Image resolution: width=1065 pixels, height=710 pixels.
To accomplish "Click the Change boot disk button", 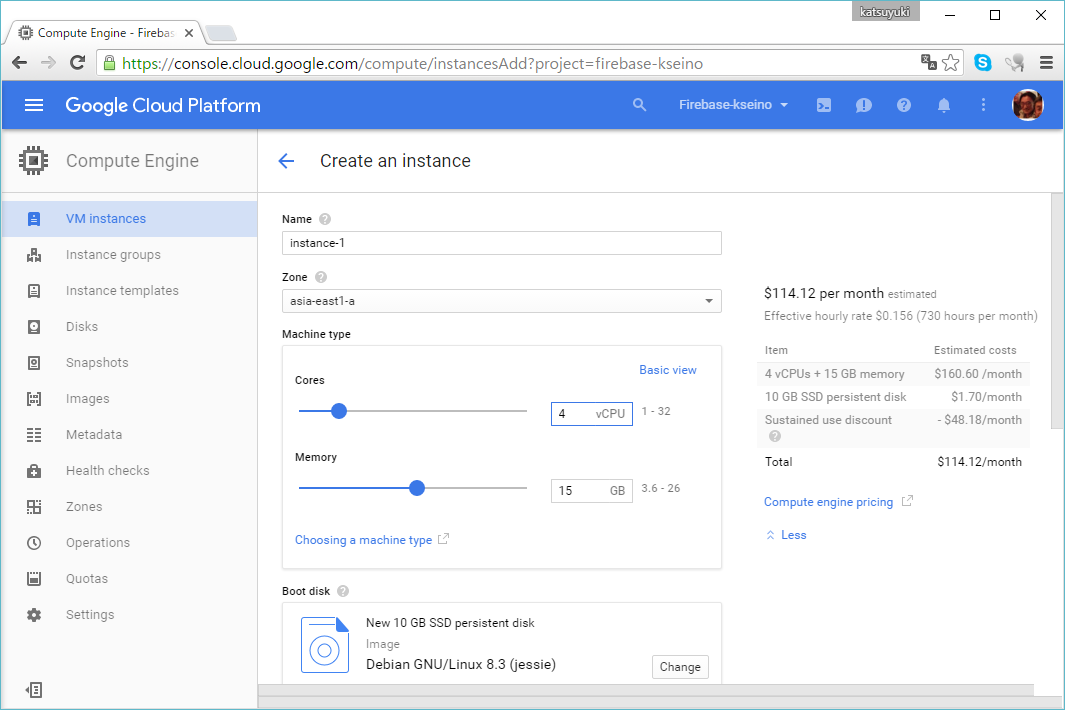I will 680,667.
